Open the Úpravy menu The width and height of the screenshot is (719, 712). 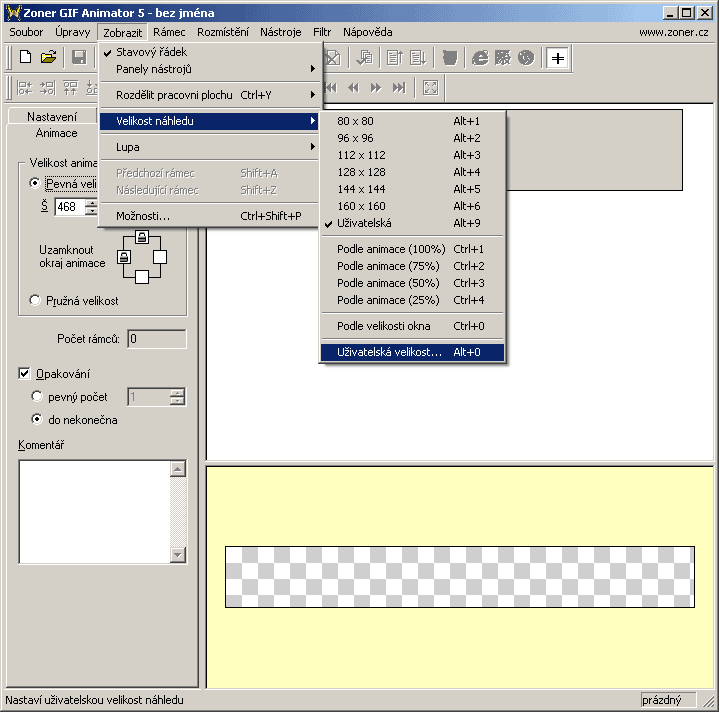point(72,32)
